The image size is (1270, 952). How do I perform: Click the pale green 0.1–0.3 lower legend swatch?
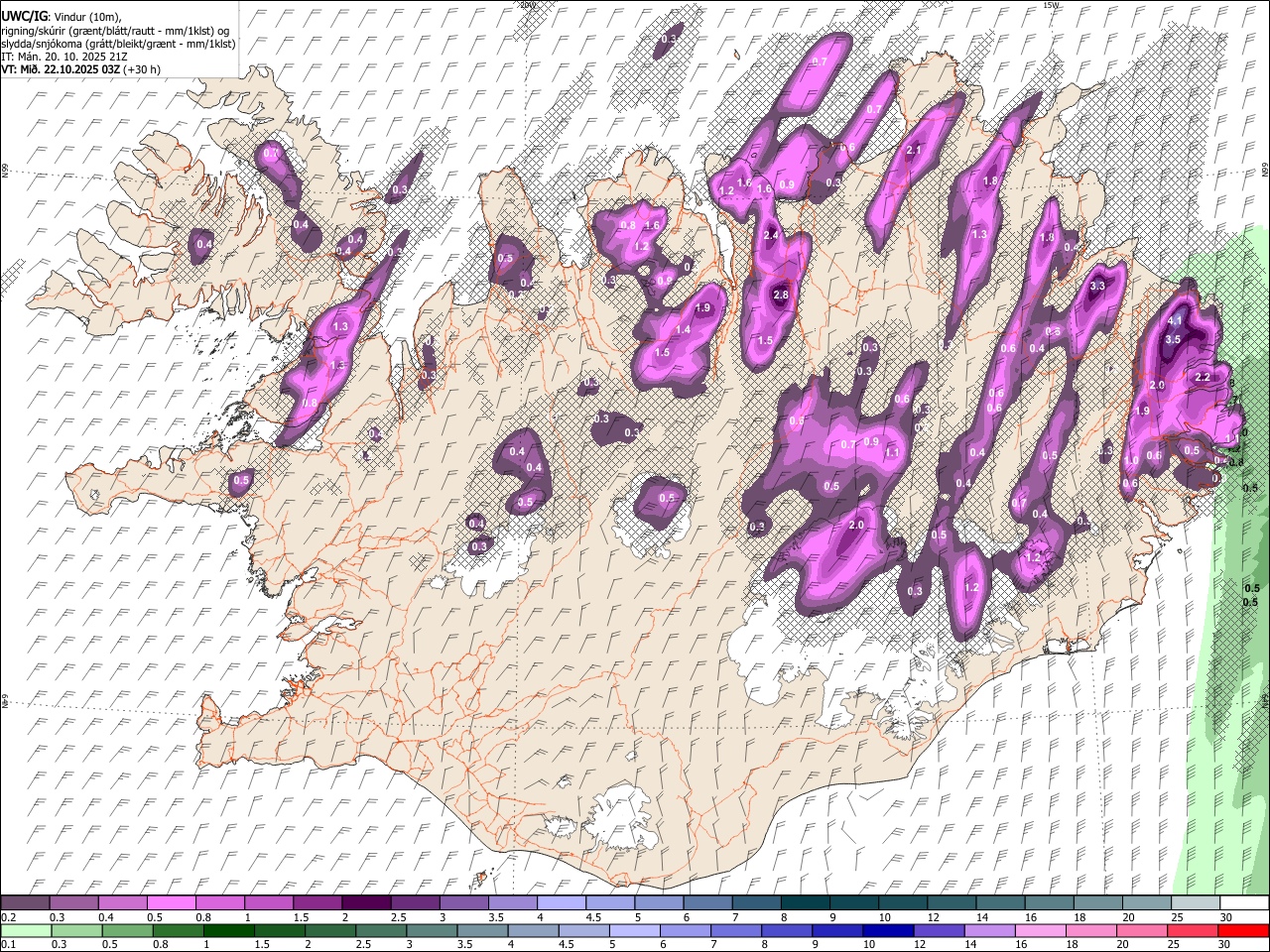coord(27,931)
